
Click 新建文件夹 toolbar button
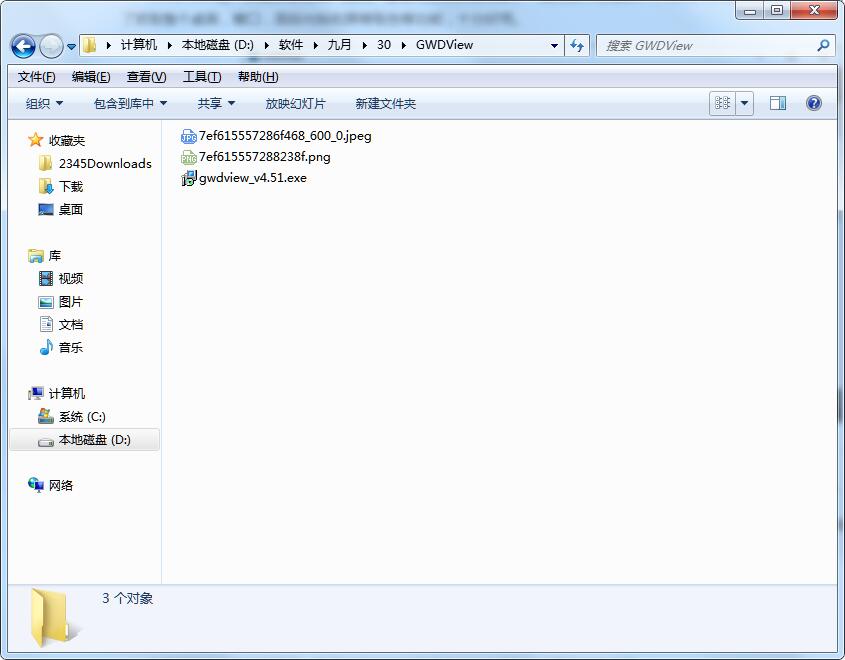coord(385,103)
